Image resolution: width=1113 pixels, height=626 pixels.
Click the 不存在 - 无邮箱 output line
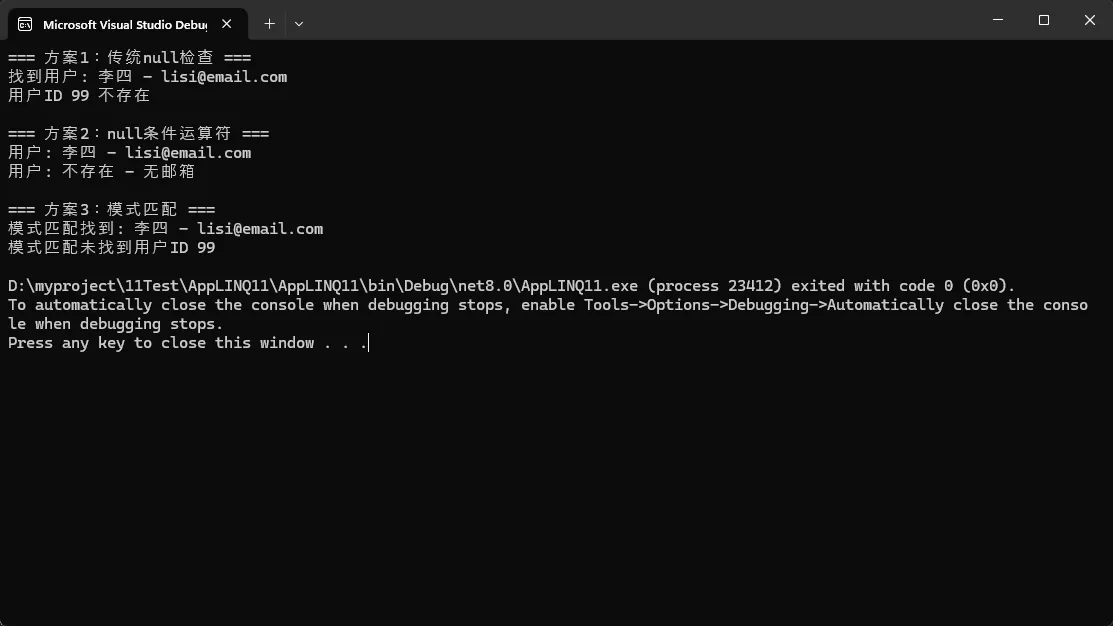101,172
